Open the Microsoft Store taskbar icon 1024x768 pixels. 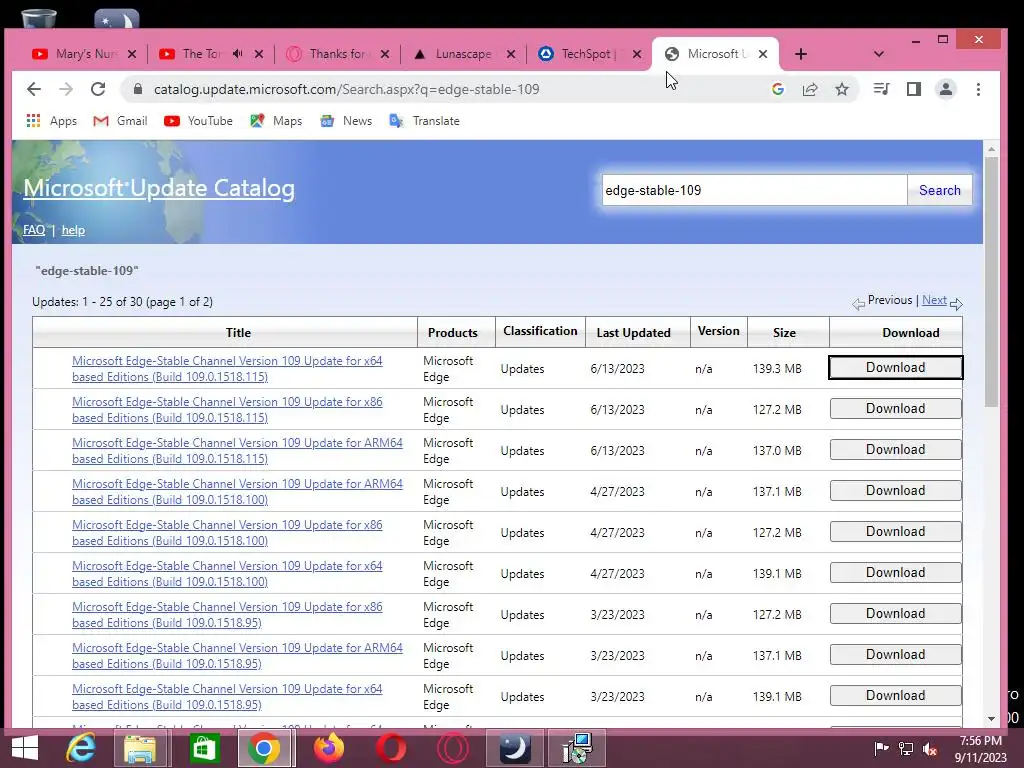[x=204, y=748]
